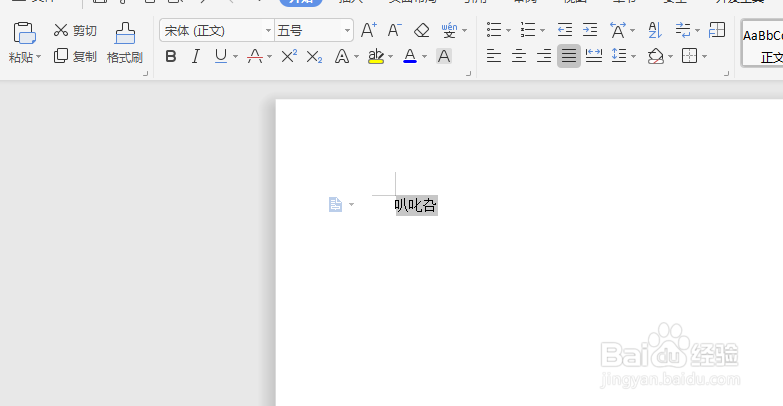The image size is (783, 406).
Task: Click the Cut (剪切) button
Action: coord(75,30)
